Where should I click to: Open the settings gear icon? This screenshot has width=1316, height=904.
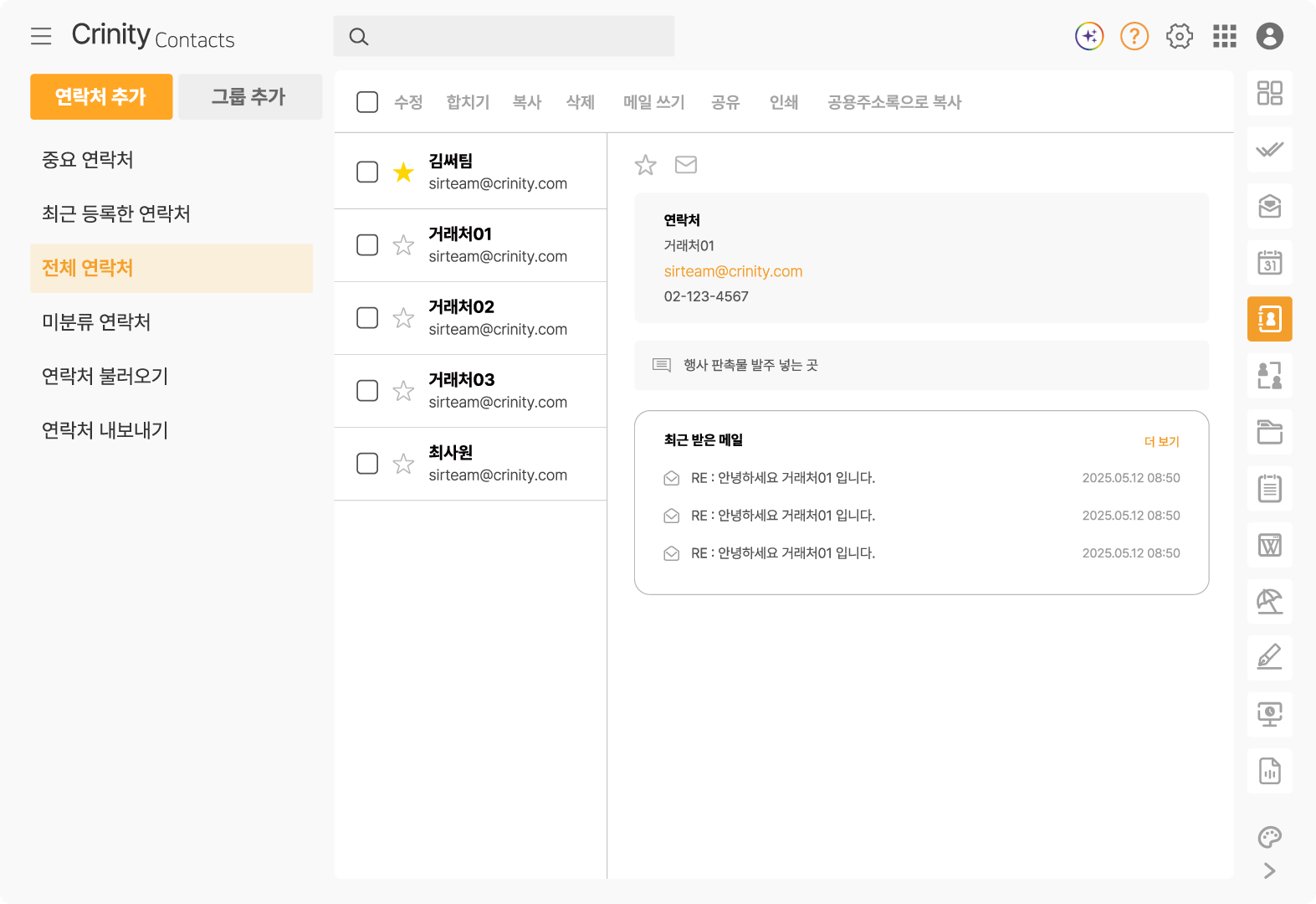pos(1180,36)
